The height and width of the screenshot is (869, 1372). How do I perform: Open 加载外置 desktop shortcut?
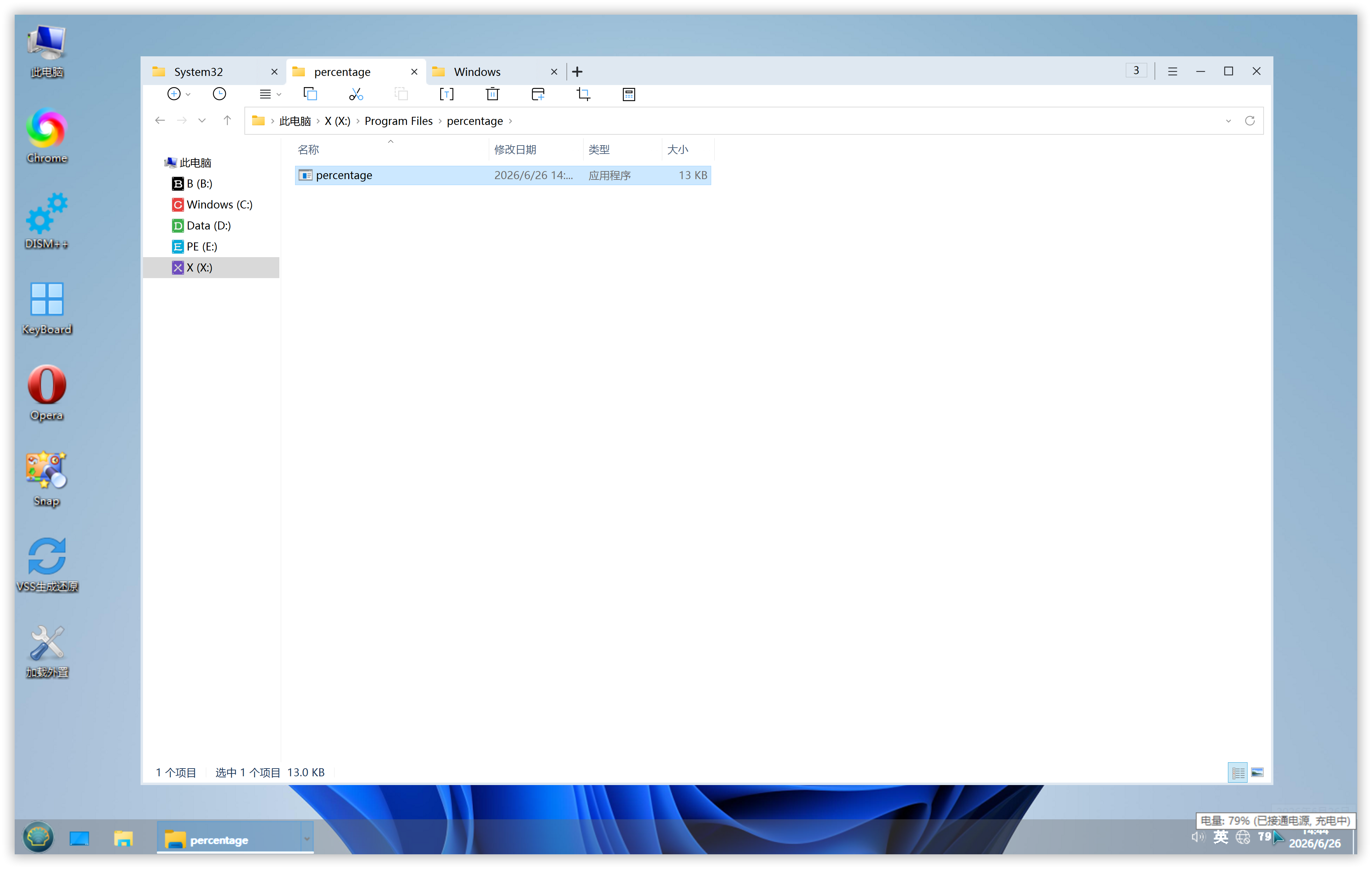47,651
